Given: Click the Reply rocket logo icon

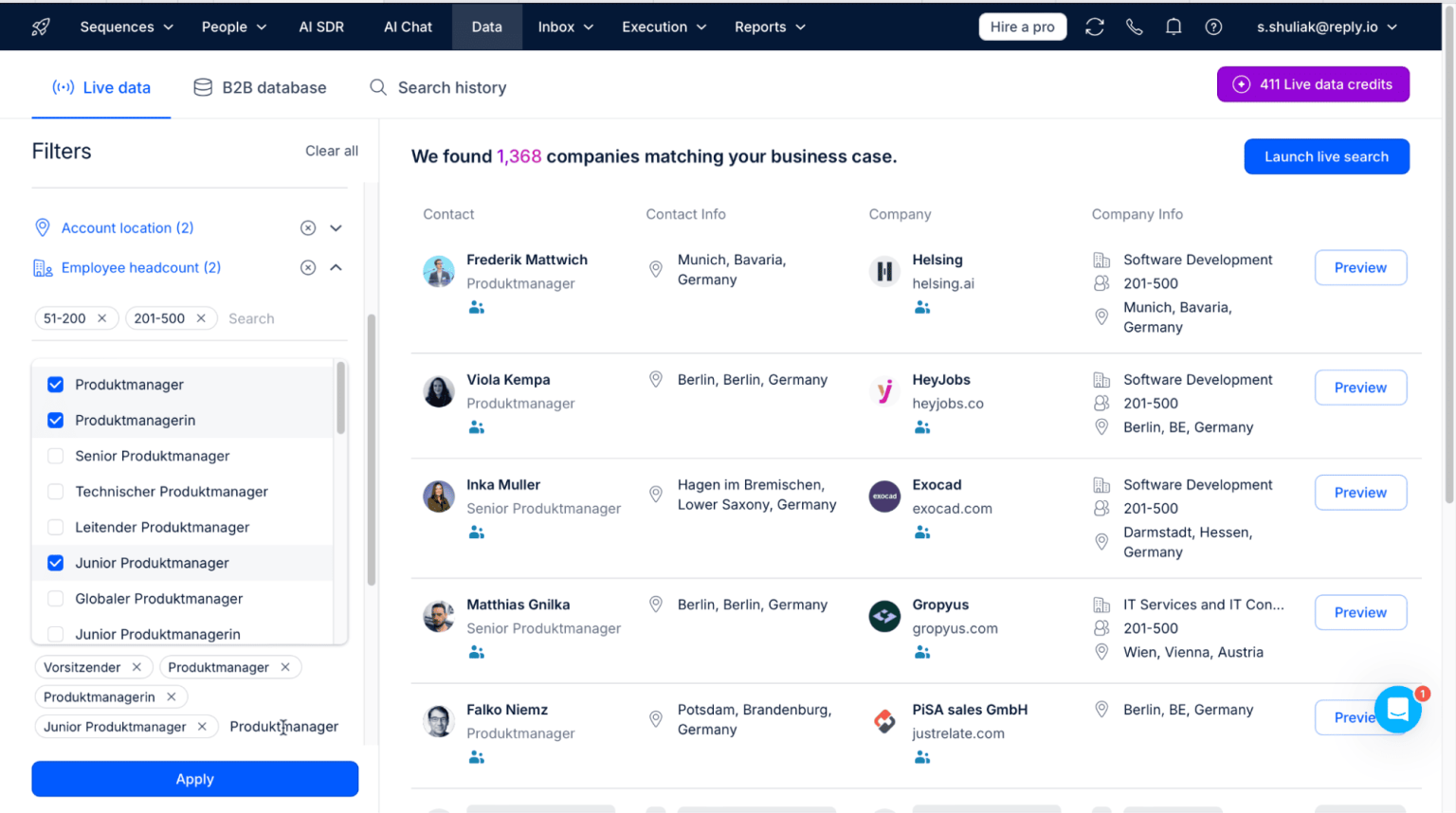Looking at the screenshot, I should 41,27.
